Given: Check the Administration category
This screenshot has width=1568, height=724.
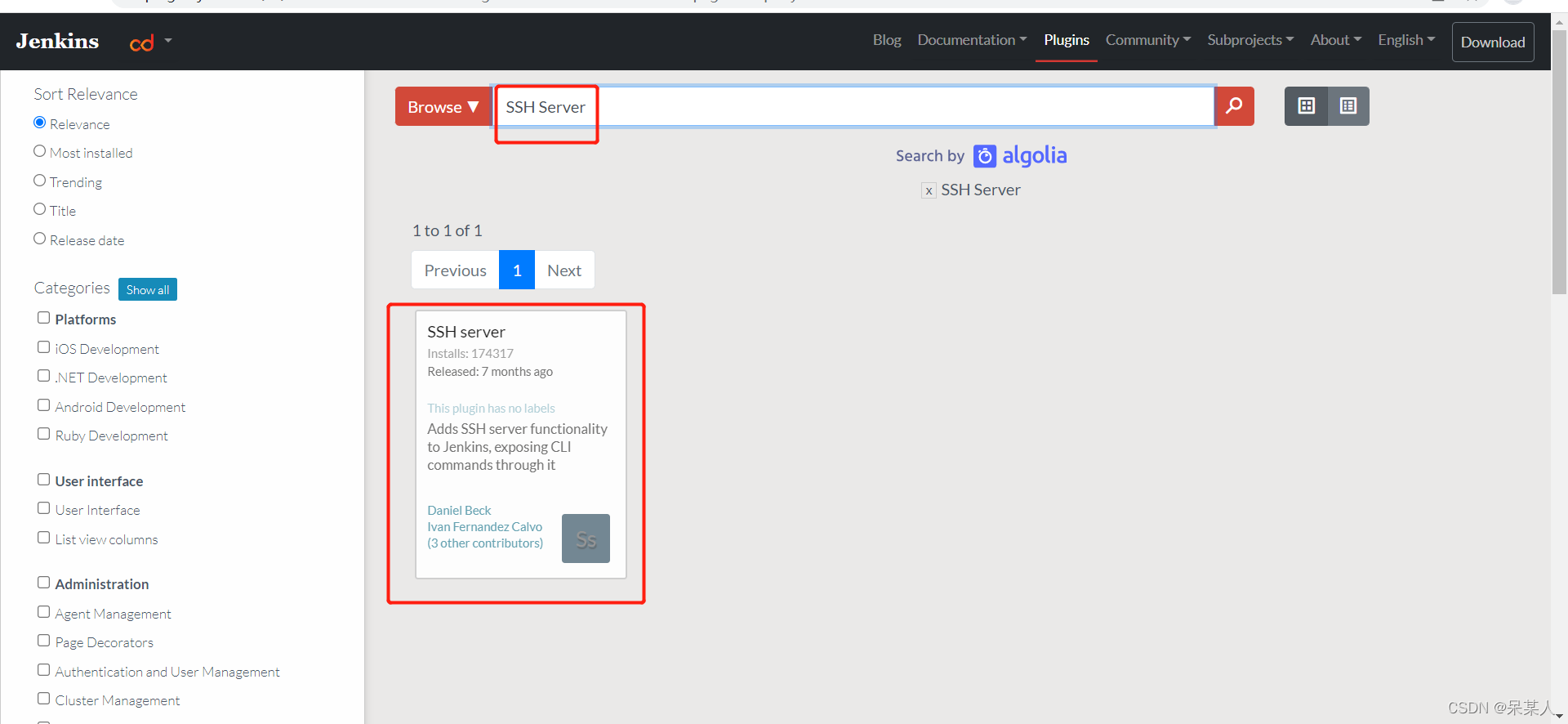Looking at the screenshot, I should (44, 583).
